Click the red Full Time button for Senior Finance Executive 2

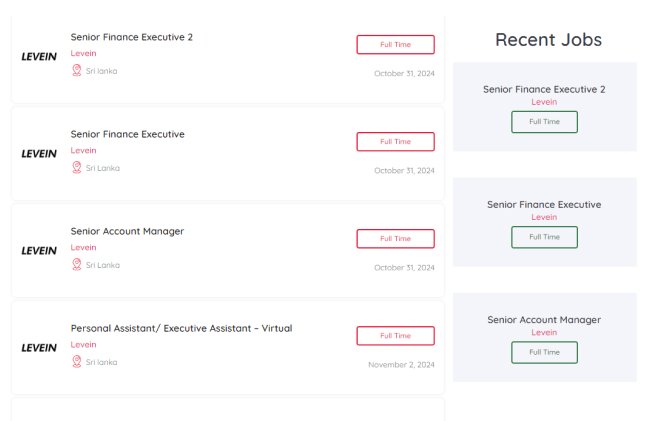[x=395, y=44]
